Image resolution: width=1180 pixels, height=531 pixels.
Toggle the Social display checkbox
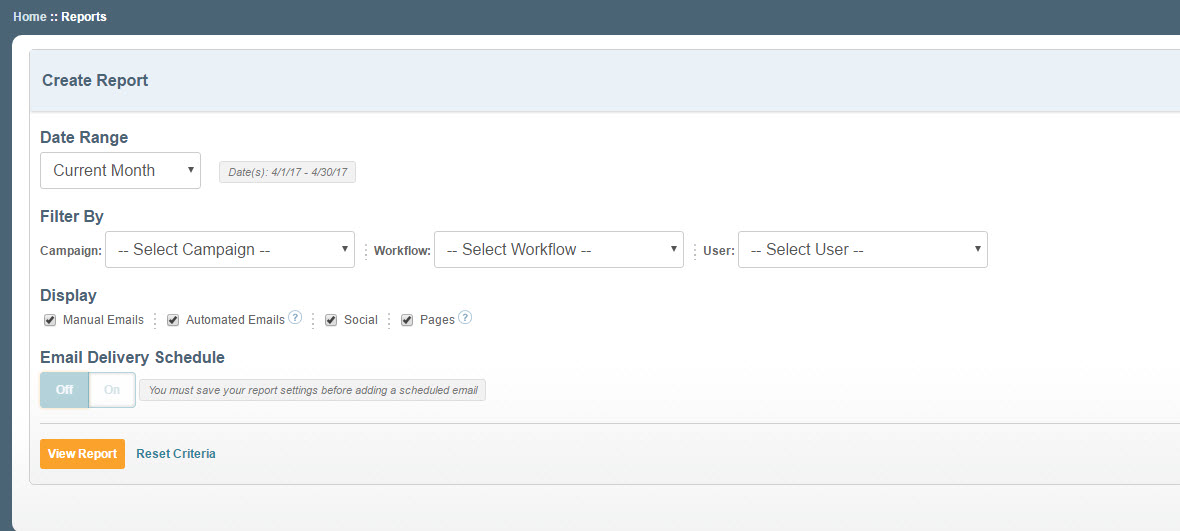[331, 320]
